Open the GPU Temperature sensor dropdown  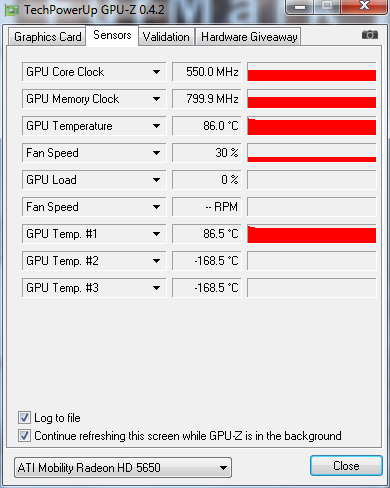point(156,126)
